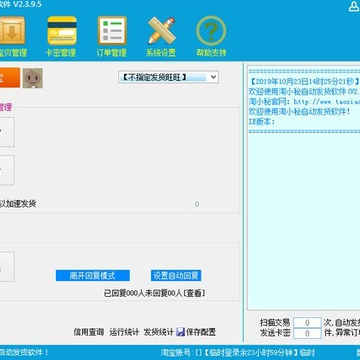Open 系统设置 pencil-ruler icon

point(162,30)
